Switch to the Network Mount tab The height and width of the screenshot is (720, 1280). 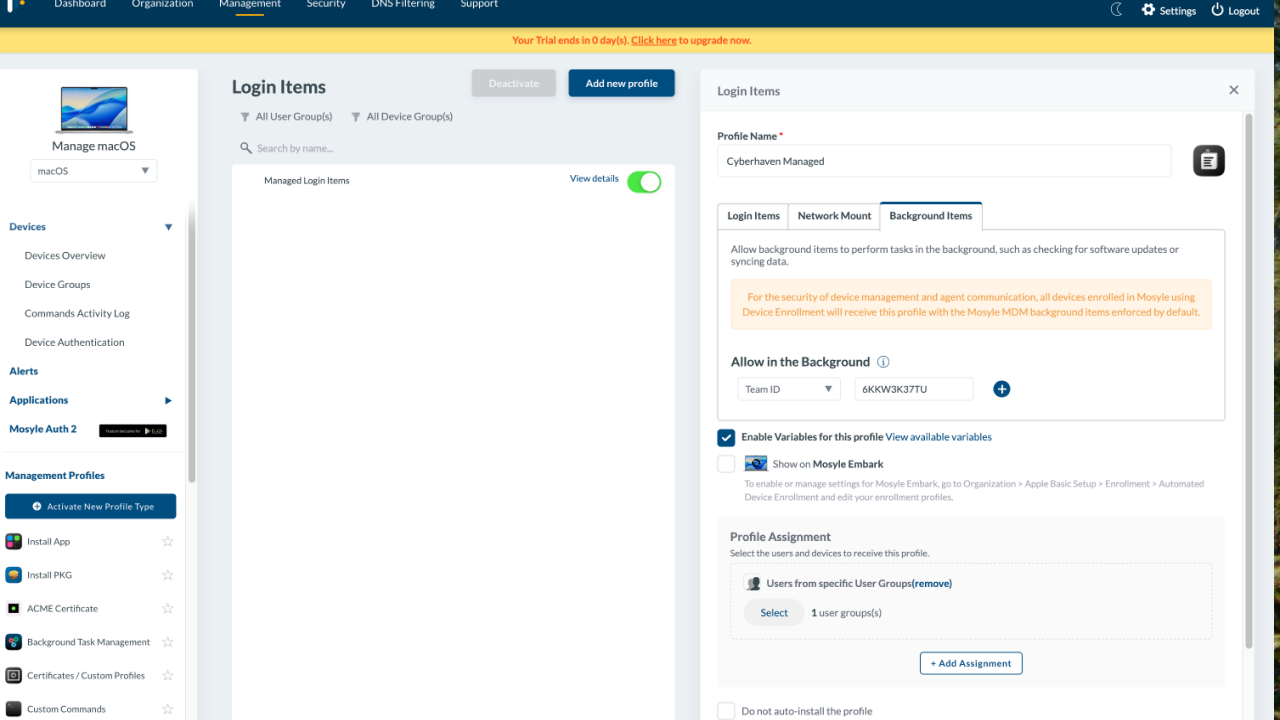click(x=834, y=216)
